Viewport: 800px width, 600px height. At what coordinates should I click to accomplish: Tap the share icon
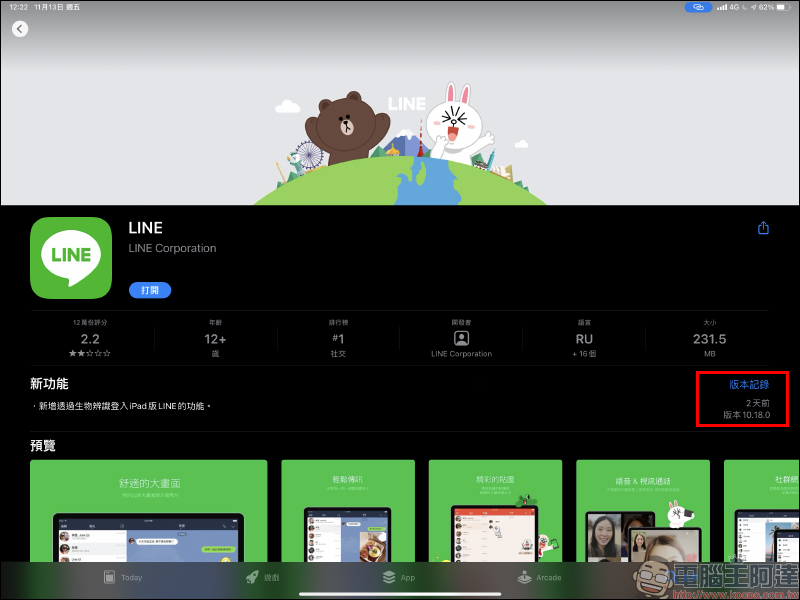[763, 228]
